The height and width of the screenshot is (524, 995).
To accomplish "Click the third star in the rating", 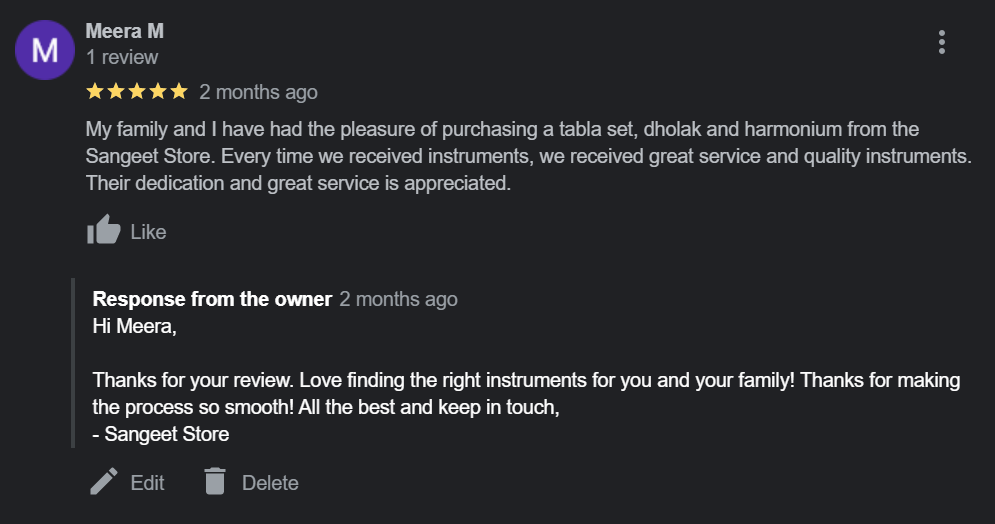I will [x=137, y=92].
